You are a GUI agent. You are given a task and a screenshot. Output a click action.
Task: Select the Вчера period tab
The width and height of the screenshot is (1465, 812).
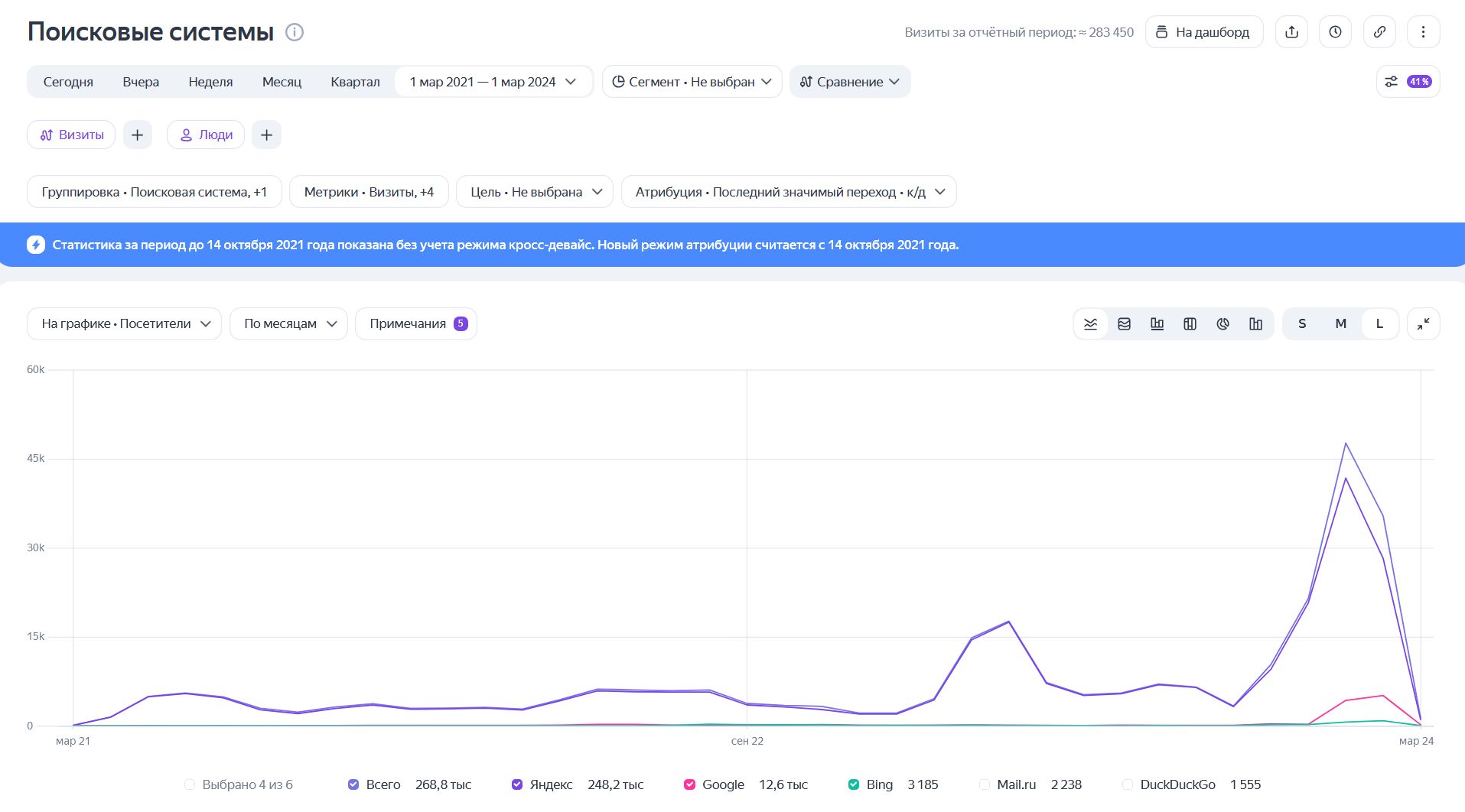click(141, 82)
